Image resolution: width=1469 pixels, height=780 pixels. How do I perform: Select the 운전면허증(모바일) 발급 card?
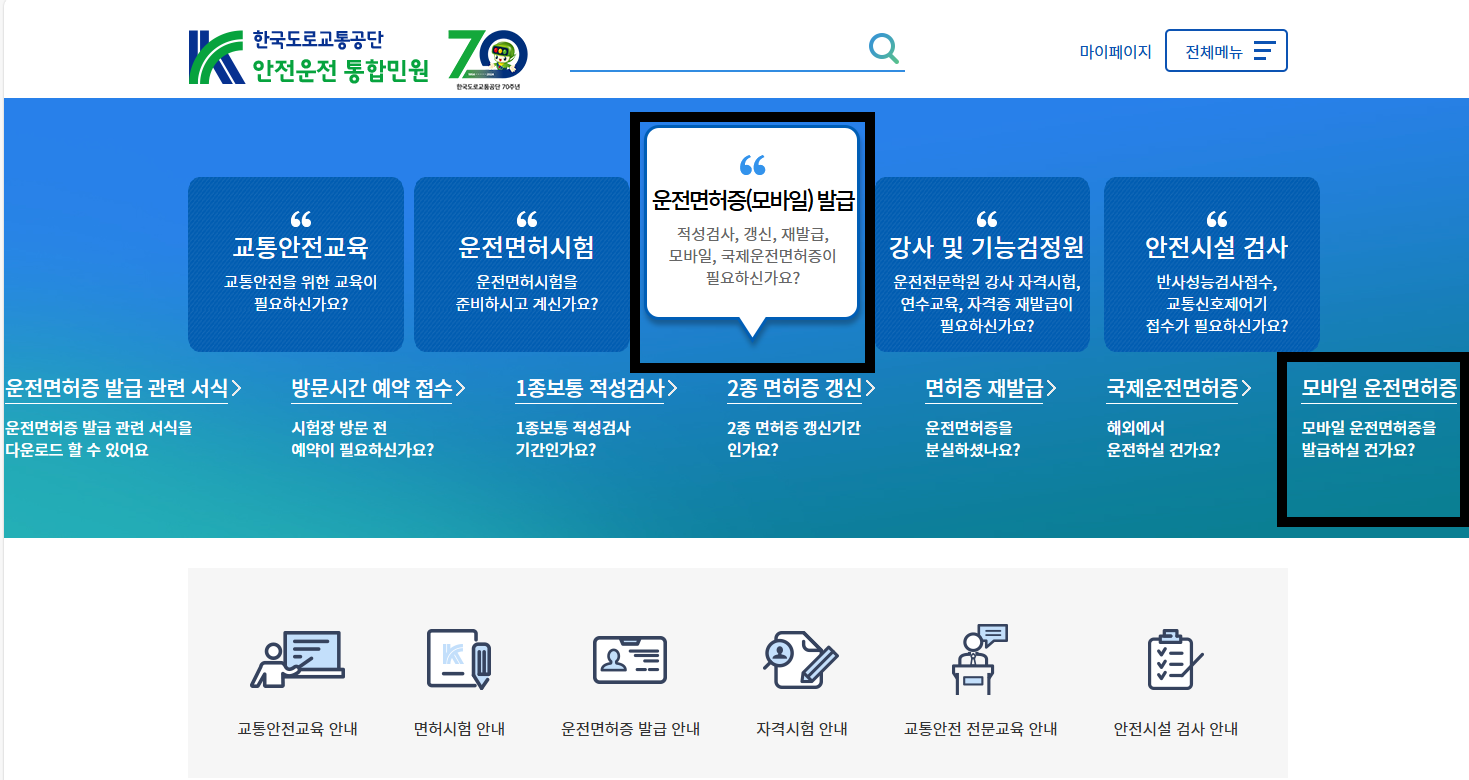pyautogui.click(x=752, y=222)
